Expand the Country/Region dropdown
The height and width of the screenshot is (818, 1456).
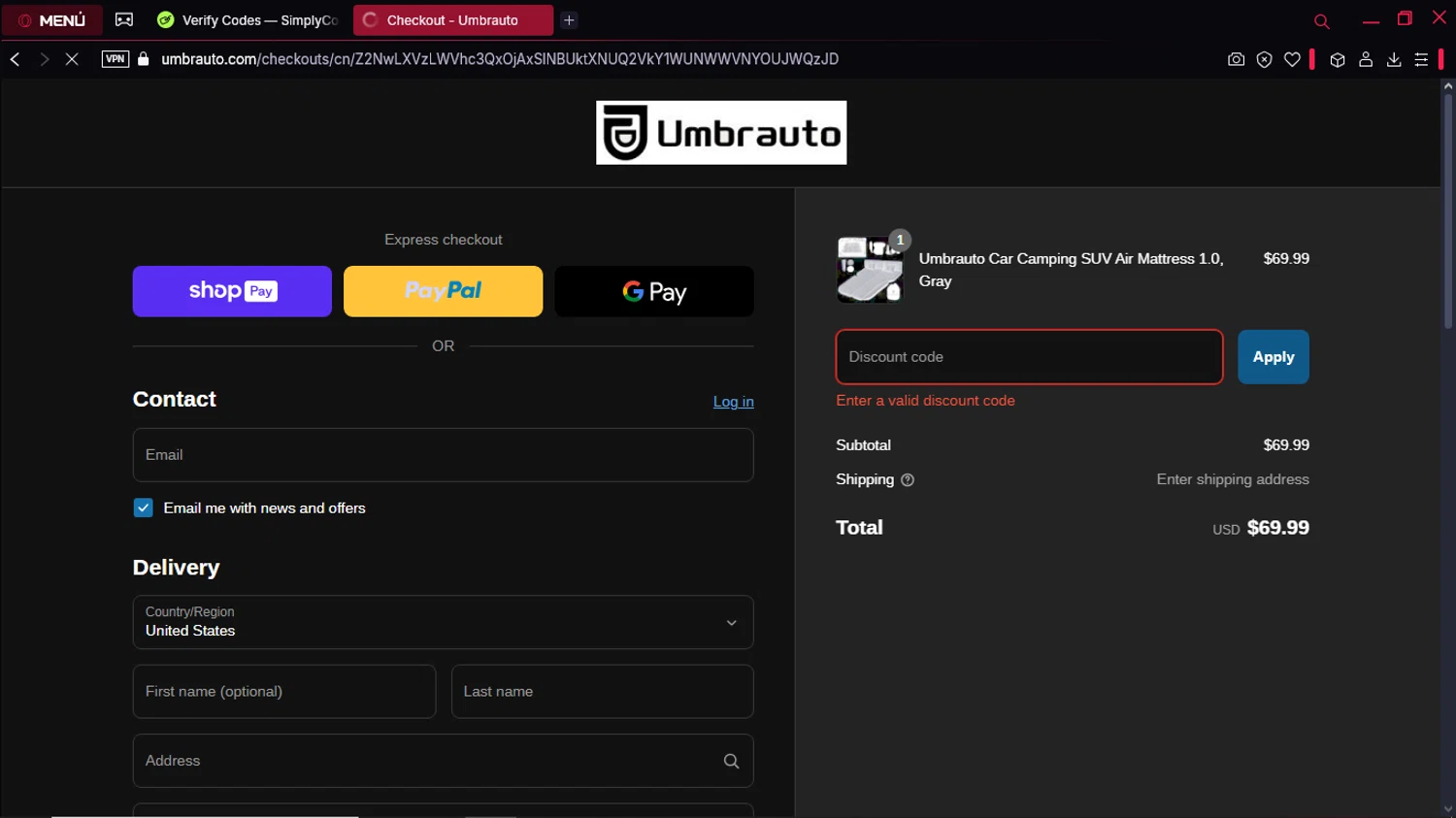coord(444,622)
